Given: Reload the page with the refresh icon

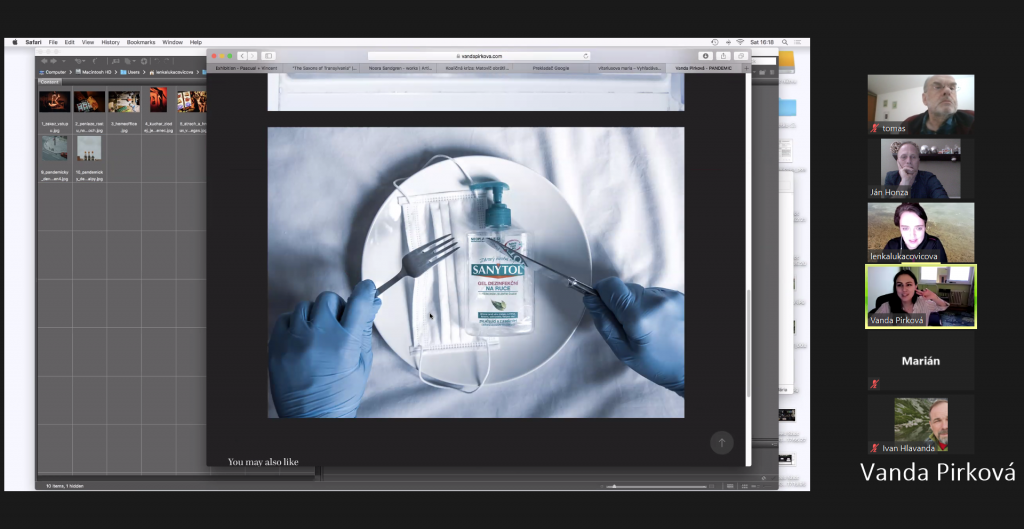Looking at the screenshot, I should [x=586, y=56].
